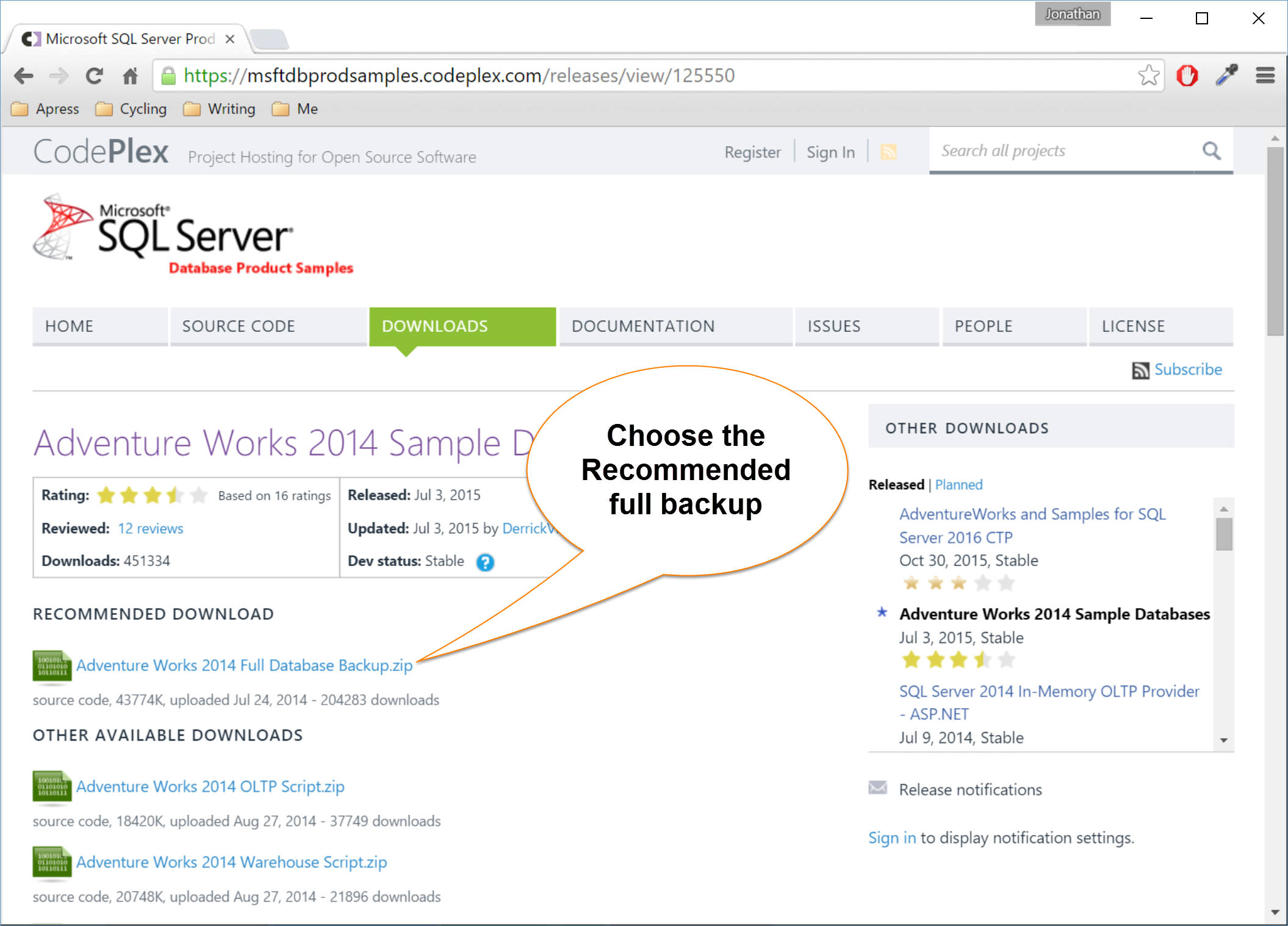This screenshot has width=1288, height=926.
Task: Click the browser forward arrow
Action: coord(59,76)
